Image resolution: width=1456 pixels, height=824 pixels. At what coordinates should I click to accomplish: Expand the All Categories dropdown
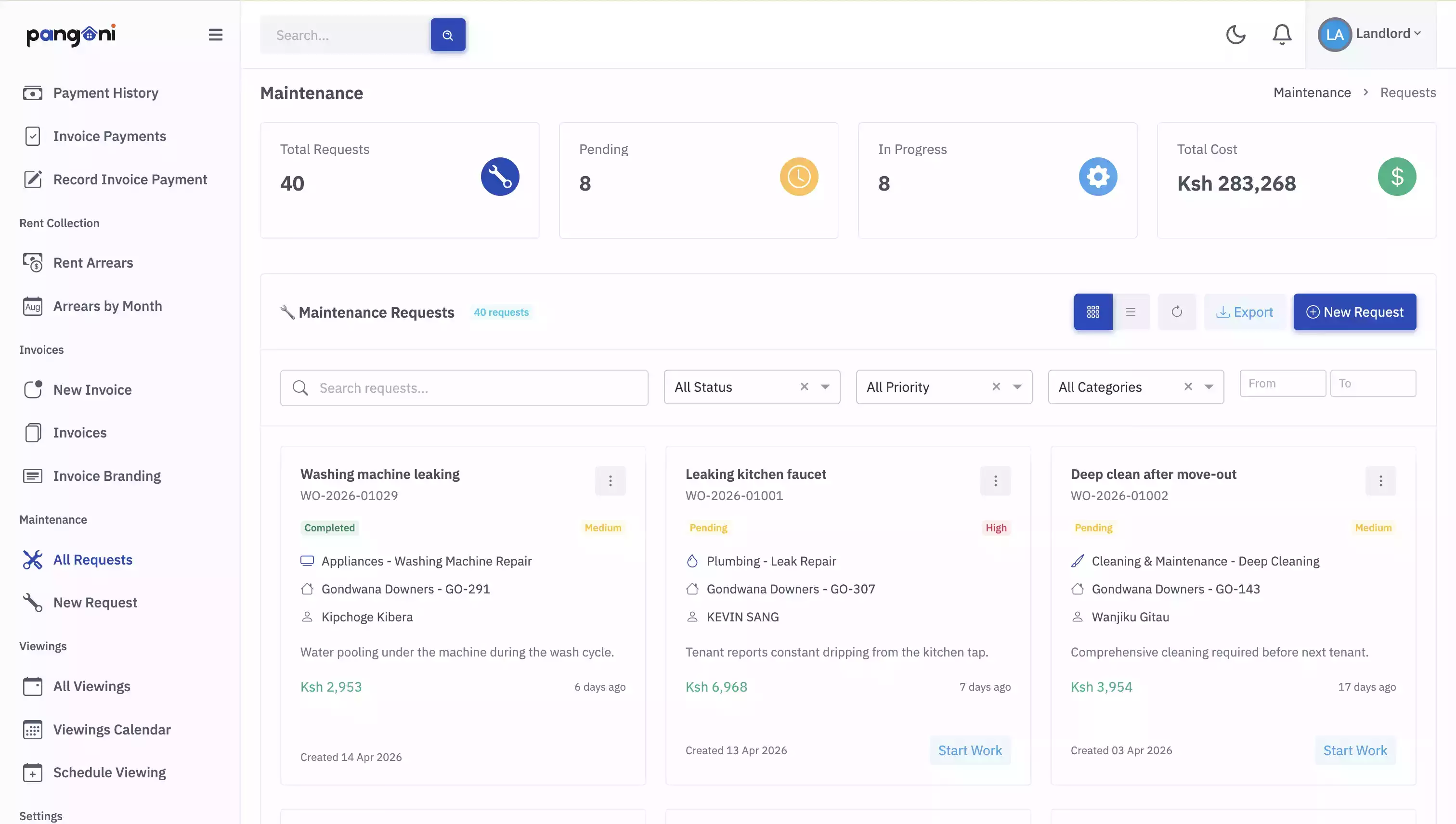[x=1209, y=387]
